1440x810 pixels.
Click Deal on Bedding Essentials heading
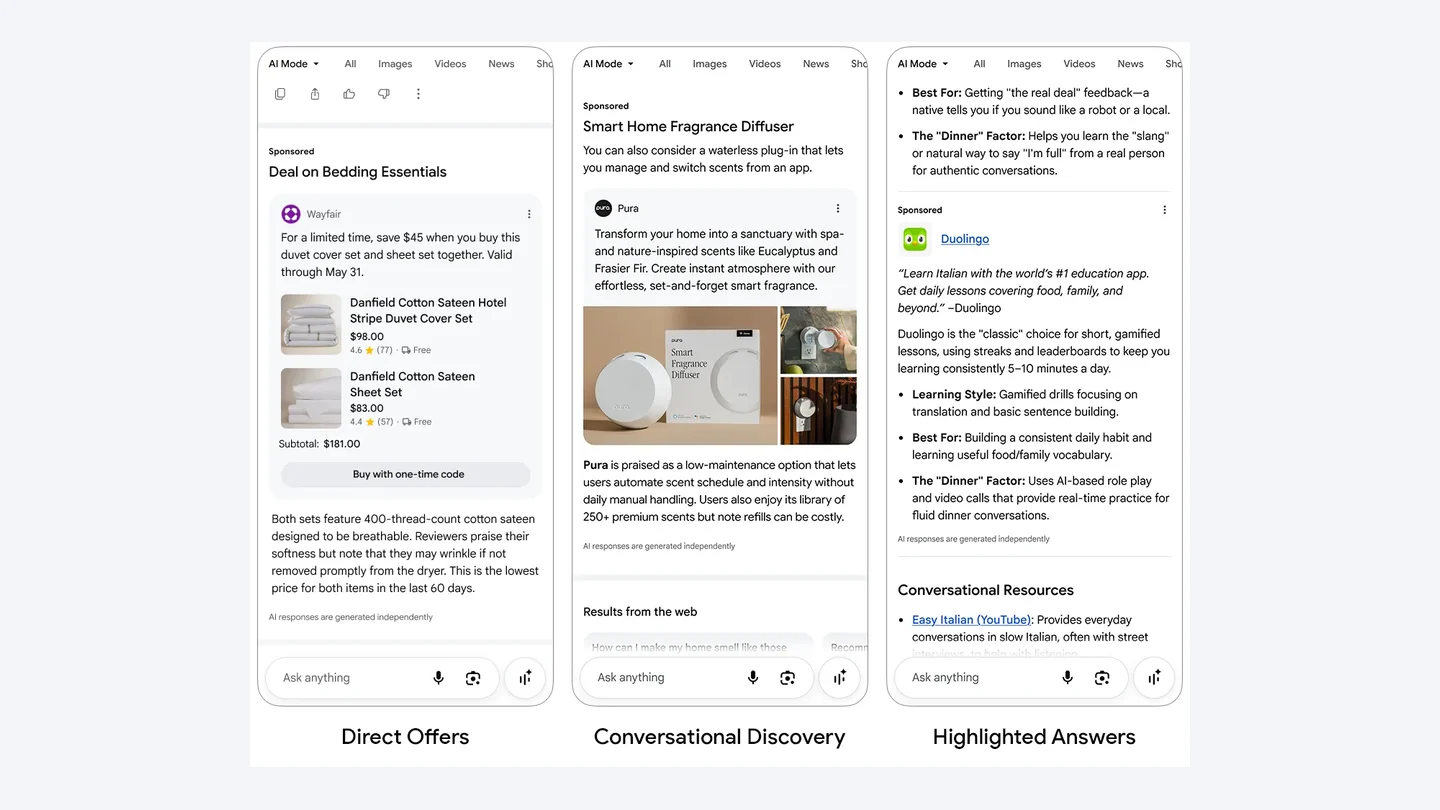point(358,172)
